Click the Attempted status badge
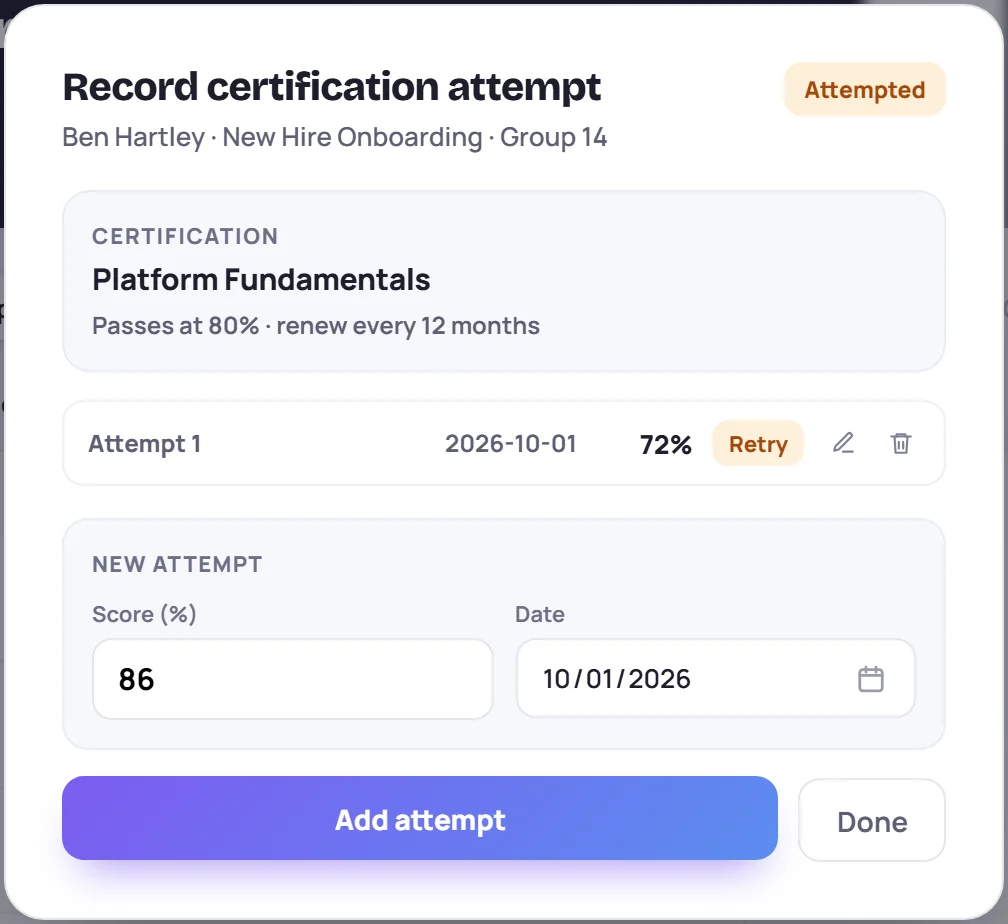The image size is (1008, 924). point(865,89)
